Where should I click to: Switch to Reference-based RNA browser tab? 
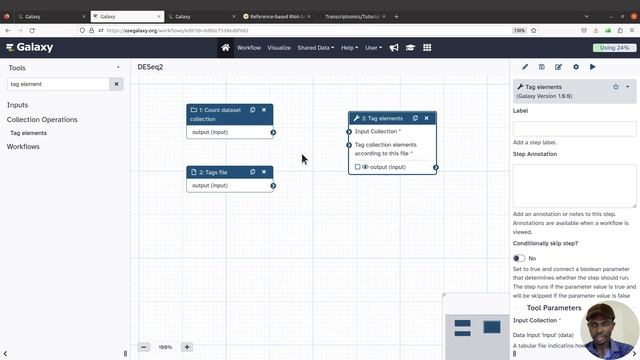276,17
